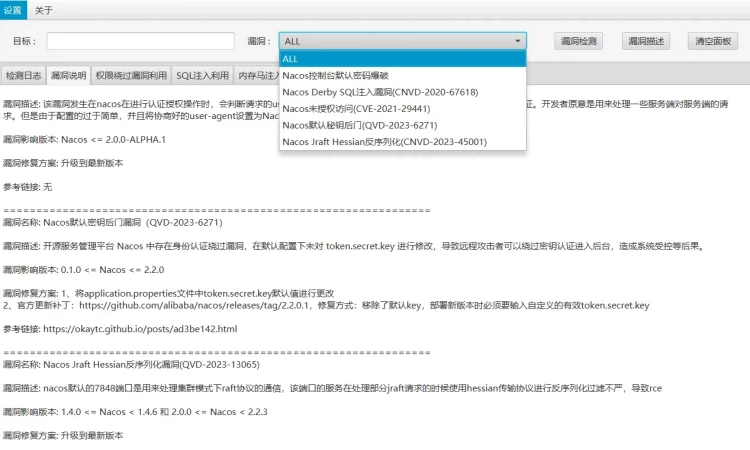
Task: Click the 漏洞检测 button
Action: click(578, 41)
